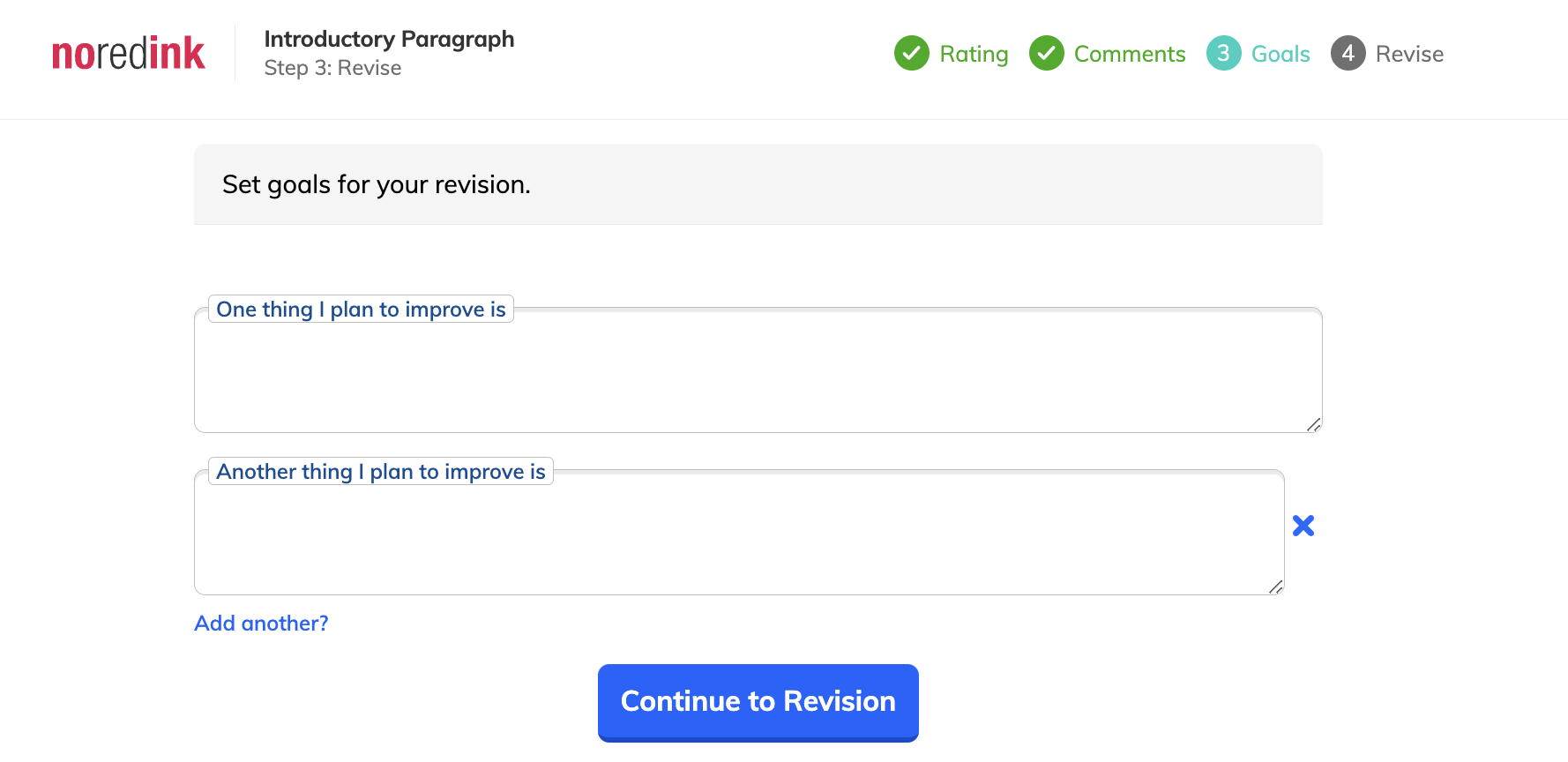Go to the Comments step

[x=1130, y=54]
